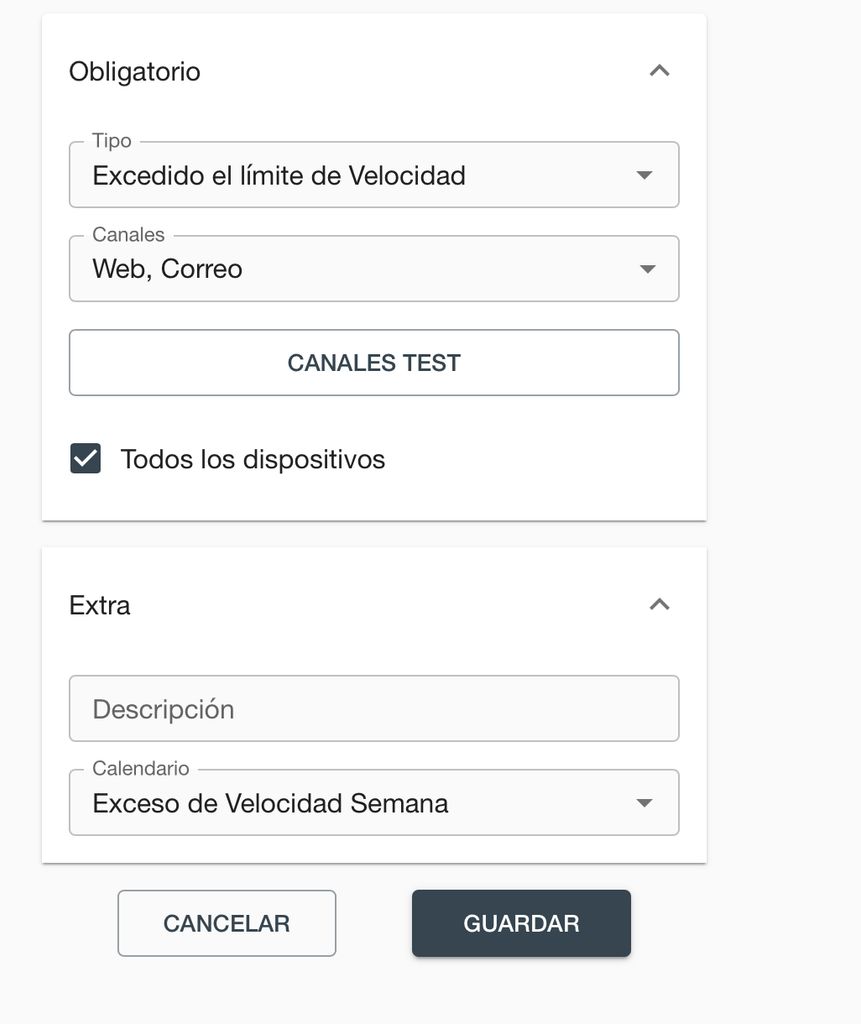The width and height of the screenshot is (861, 1024).
Task: Click the Calendario dropdown arrow icon
Action: tap(645, 803)
